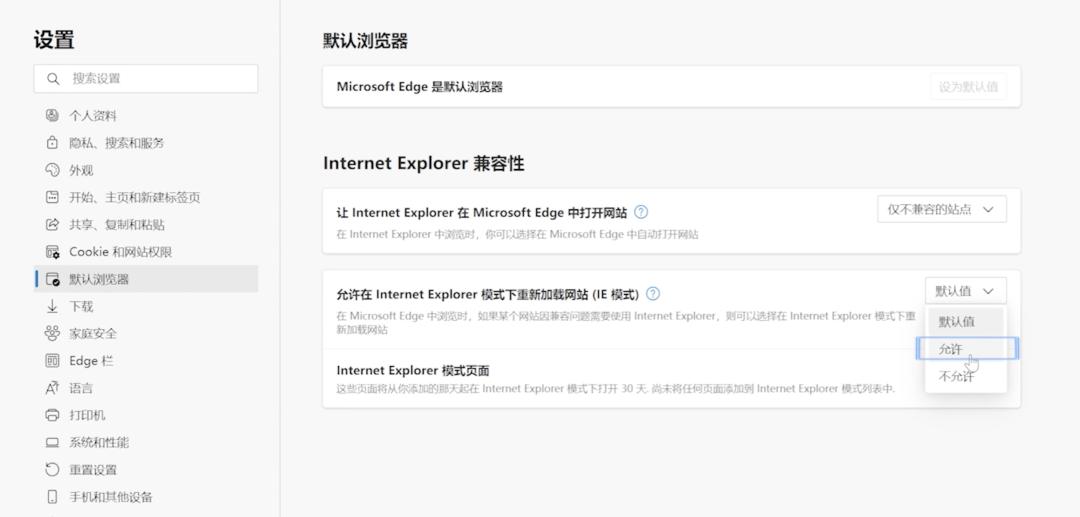Open Edge 栏 settings

pyautogui.click(x=146, y=361)
